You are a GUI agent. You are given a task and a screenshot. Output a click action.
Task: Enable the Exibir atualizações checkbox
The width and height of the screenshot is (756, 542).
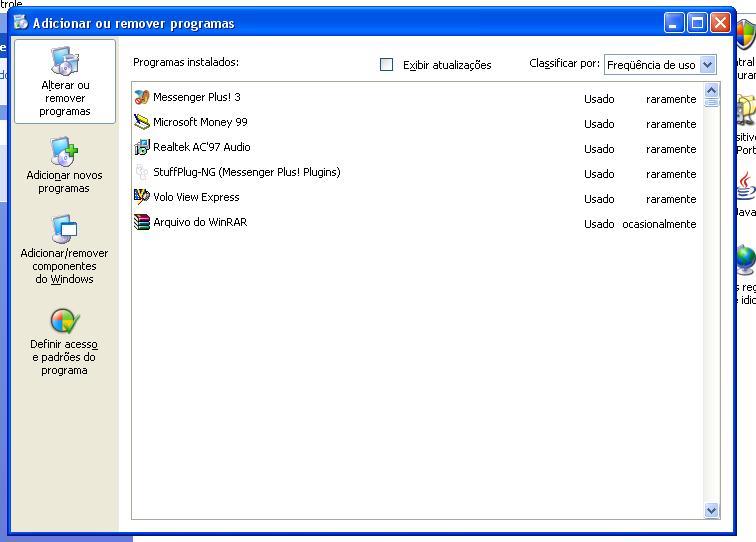point(386,65)
